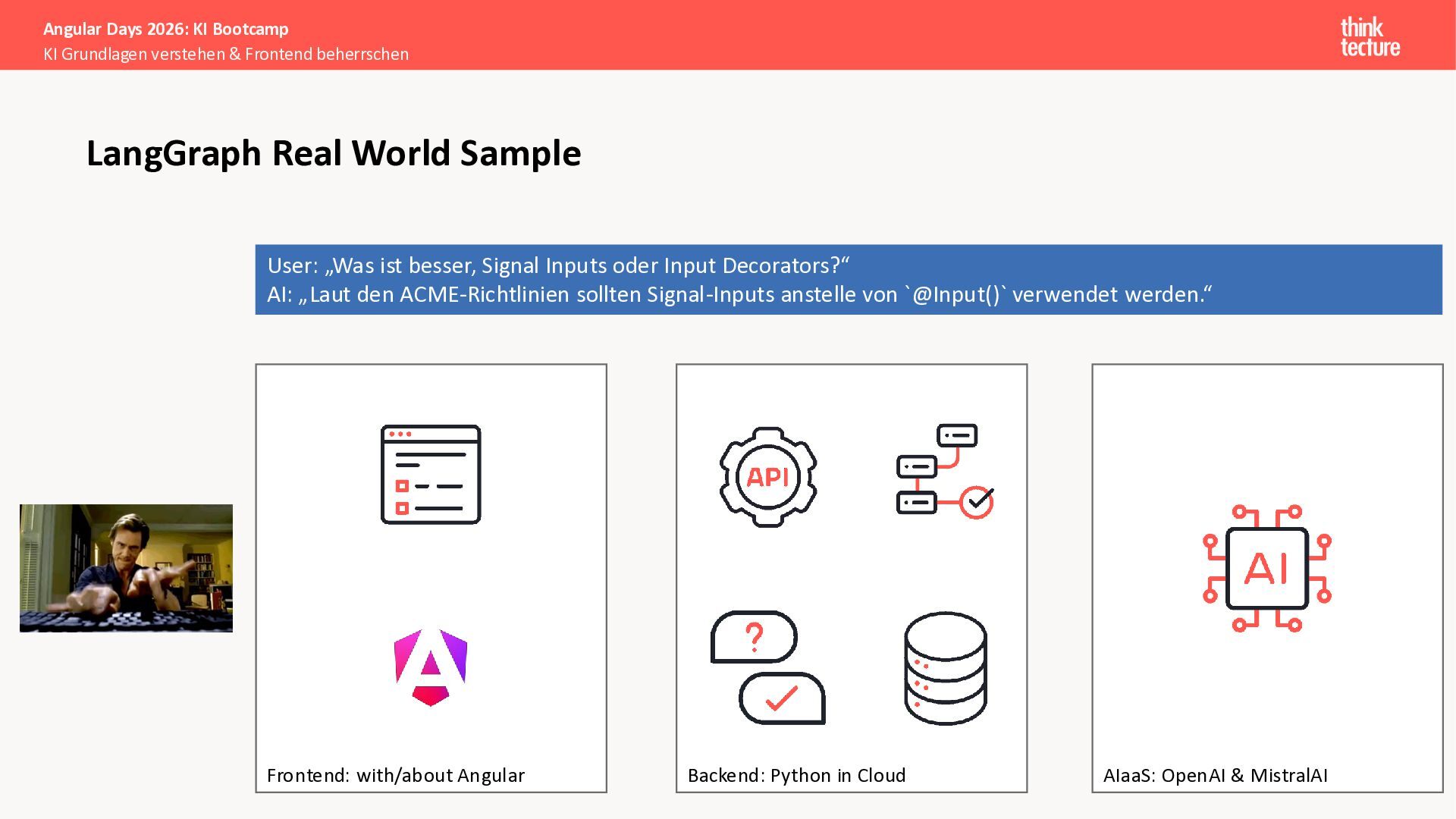Screen dimensions: 1456x819
Task: Click the speech bubble with red checkmark
Action: [782, 698]
